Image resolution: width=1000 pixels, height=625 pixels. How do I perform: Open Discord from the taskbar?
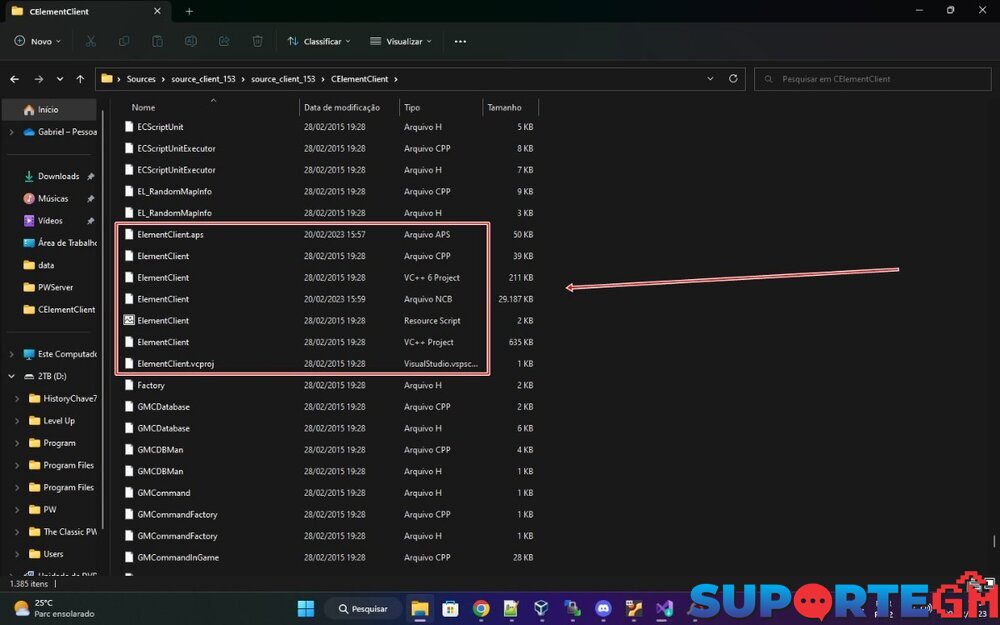tap(603, 608)
